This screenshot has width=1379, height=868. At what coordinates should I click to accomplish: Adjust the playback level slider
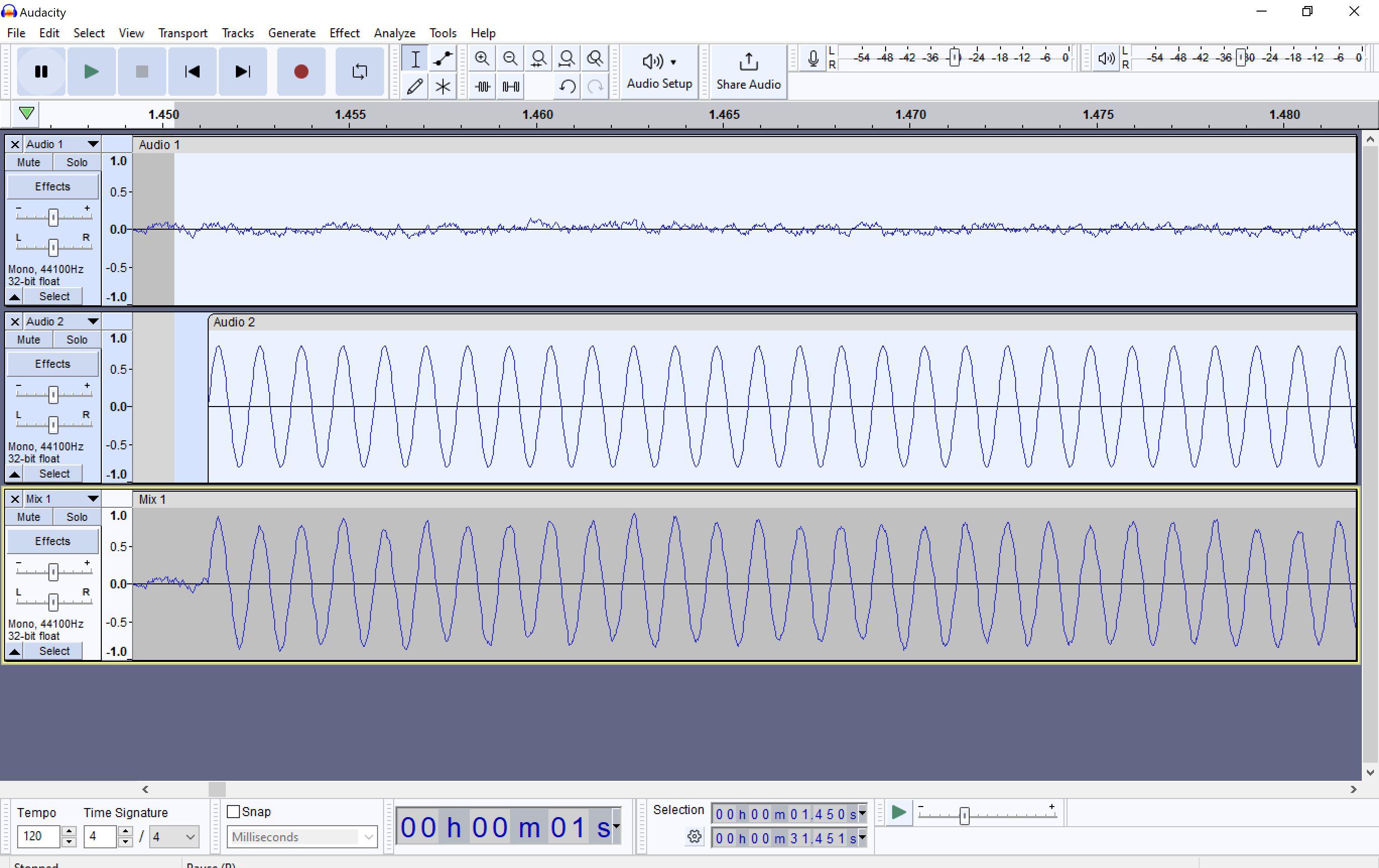tap(1240, 58)
